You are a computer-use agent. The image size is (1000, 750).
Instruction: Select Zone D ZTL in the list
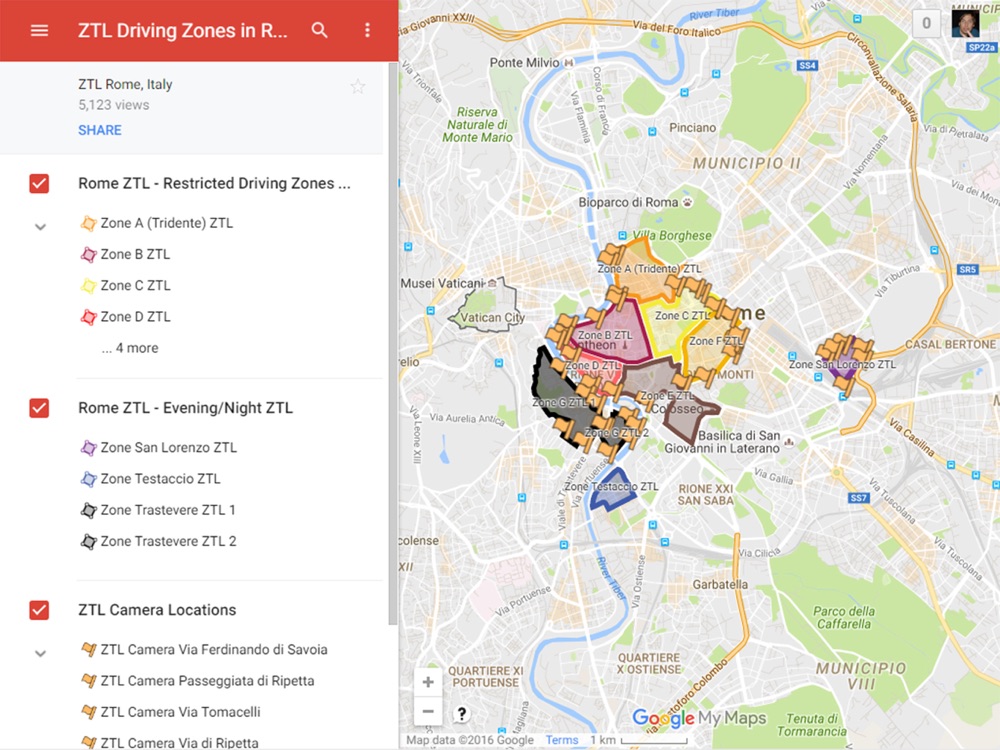pos(135,317)
